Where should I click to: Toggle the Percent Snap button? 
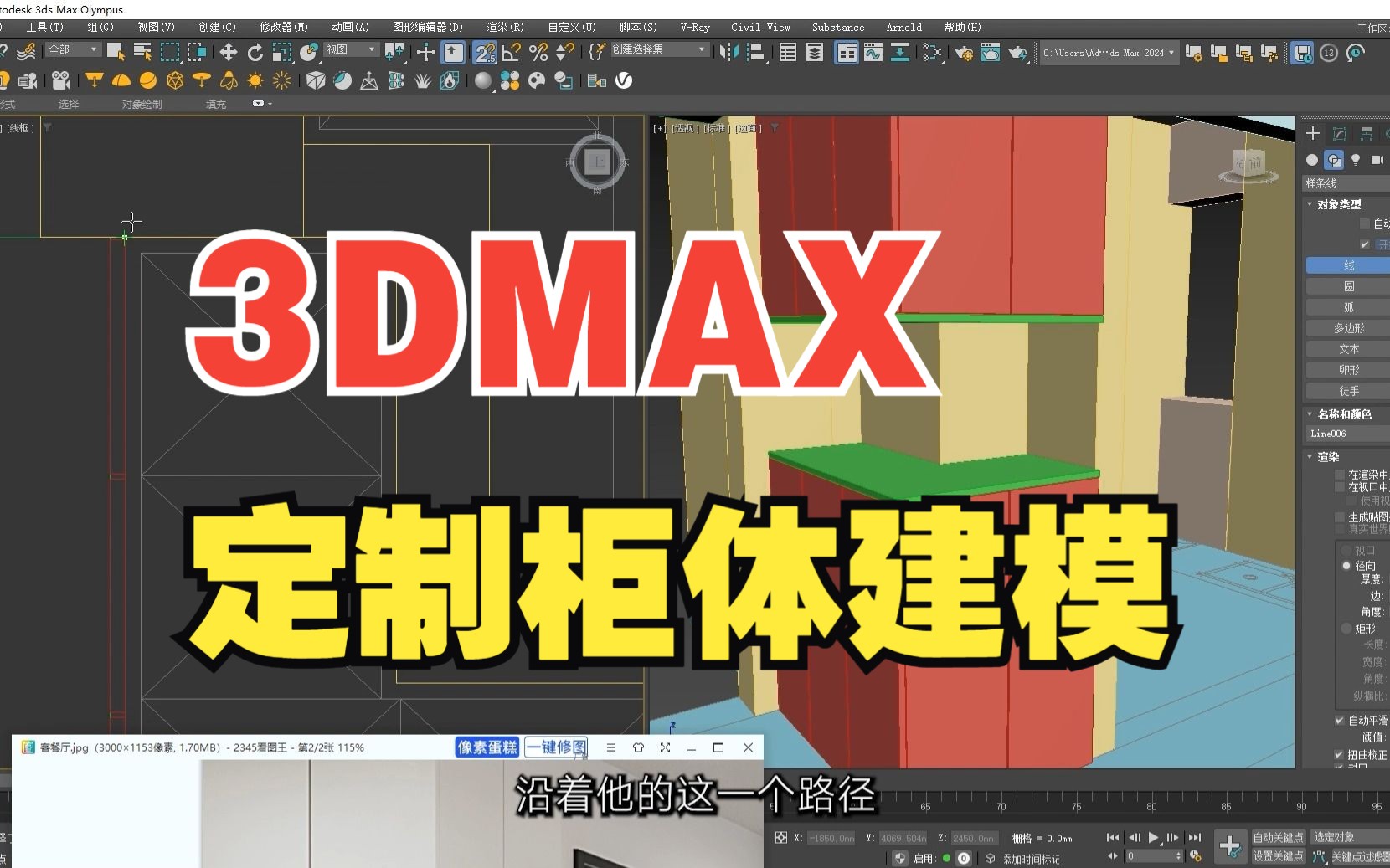(538, 52)
